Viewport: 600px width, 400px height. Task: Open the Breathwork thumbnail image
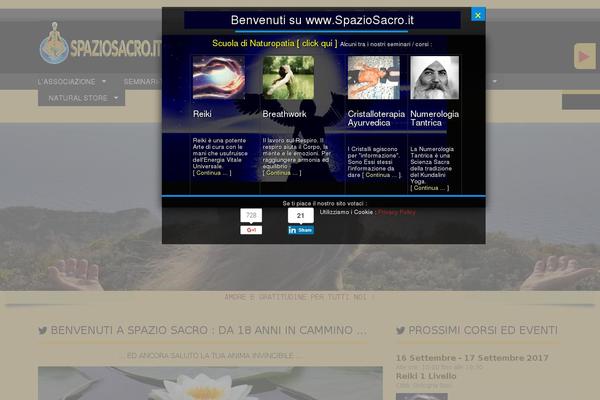pyautogui.click(x=288, y=78)
